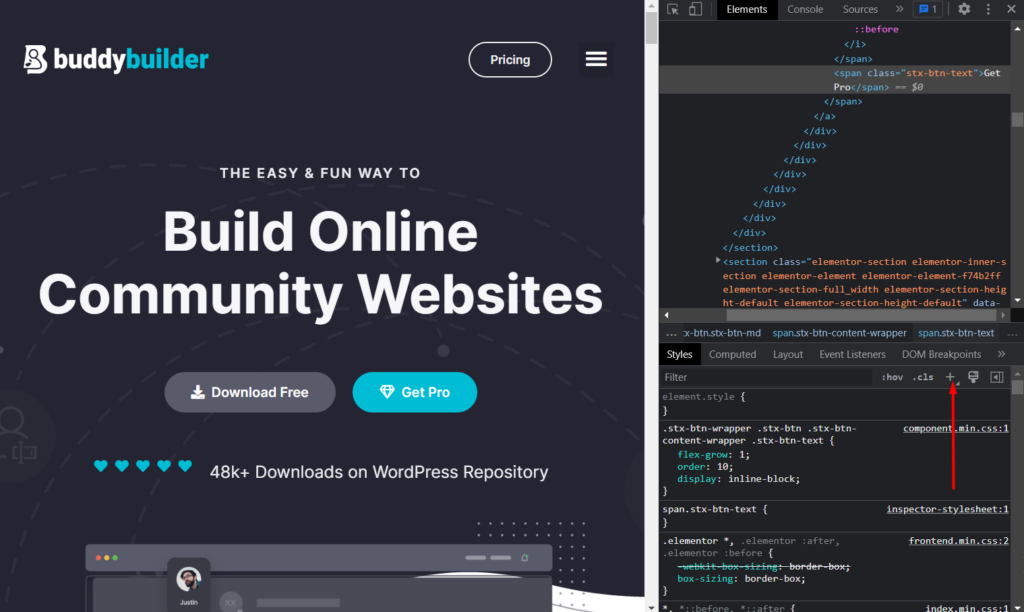Click the flex-grow: 1 declaration

coord(714,455)
